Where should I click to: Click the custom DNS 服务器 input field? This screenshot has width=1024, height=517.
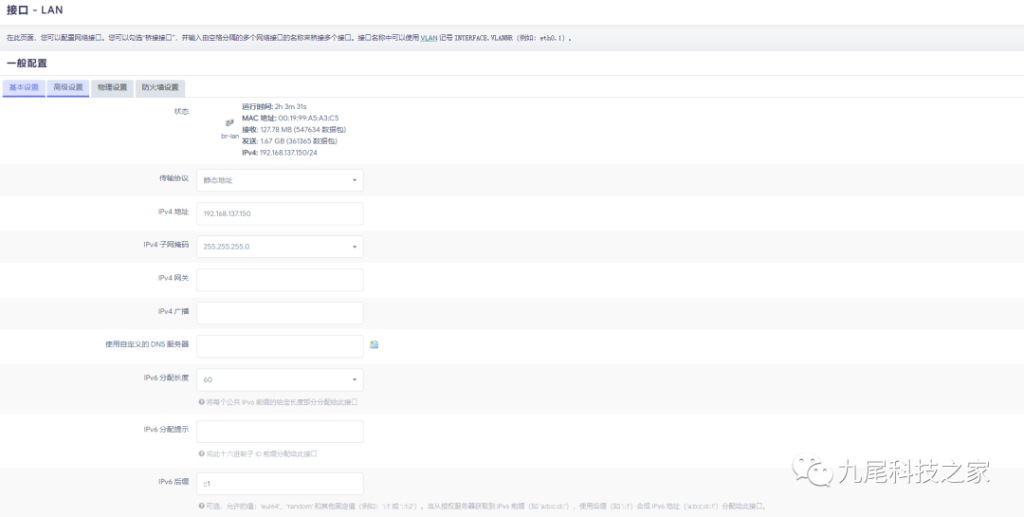279,345
